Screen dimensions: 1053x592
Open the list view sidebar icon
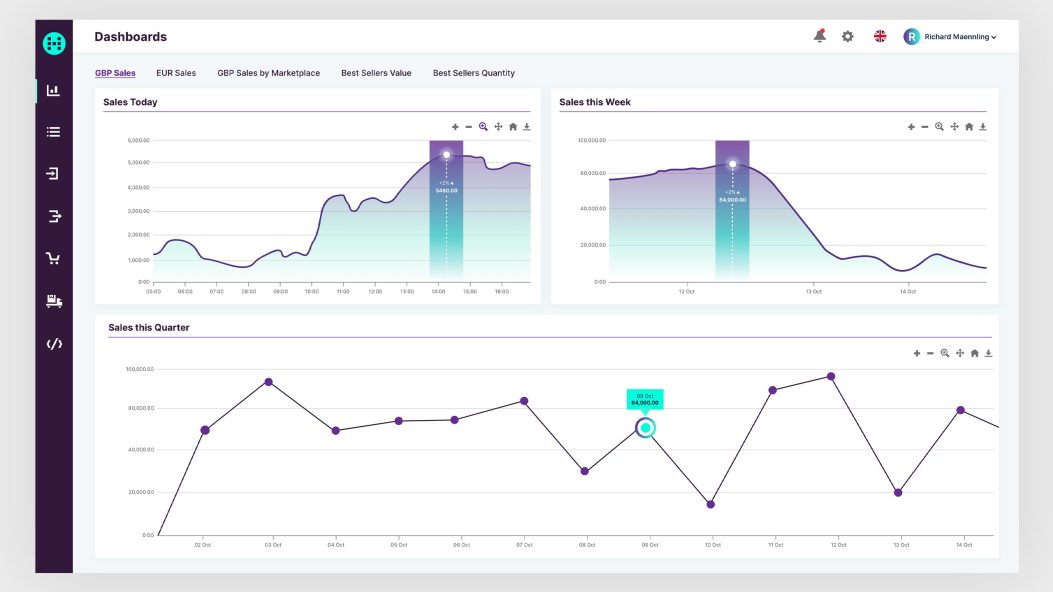[54, 131]
